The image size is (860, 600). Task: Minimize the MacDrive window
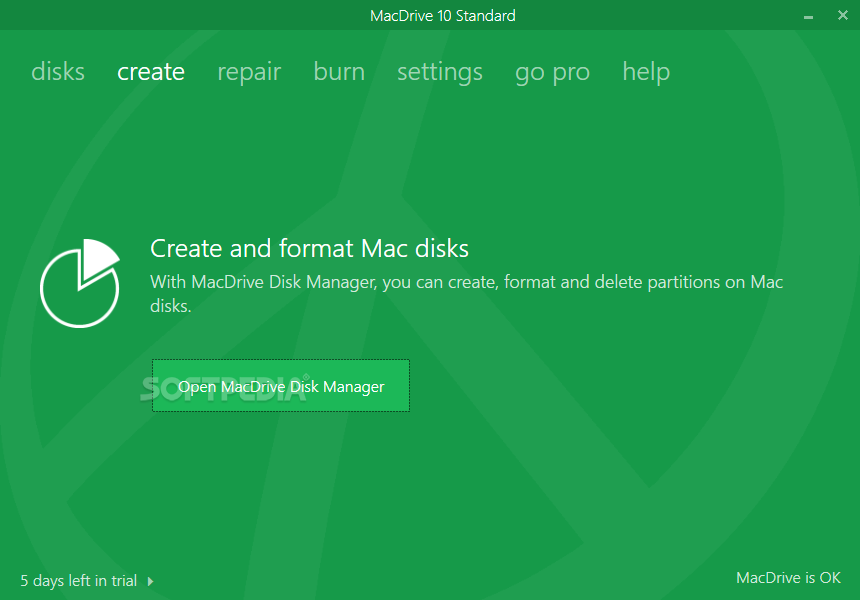pos(808,16)
